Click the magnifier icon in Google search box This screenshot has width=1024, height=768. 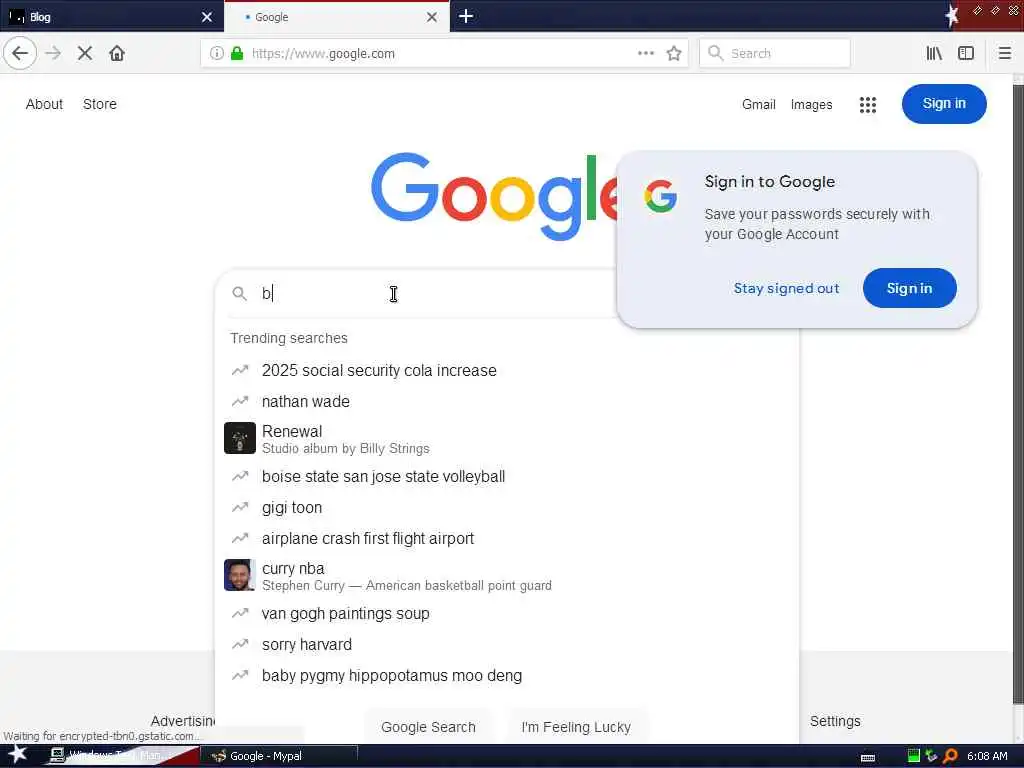click(x=240, y=293)
